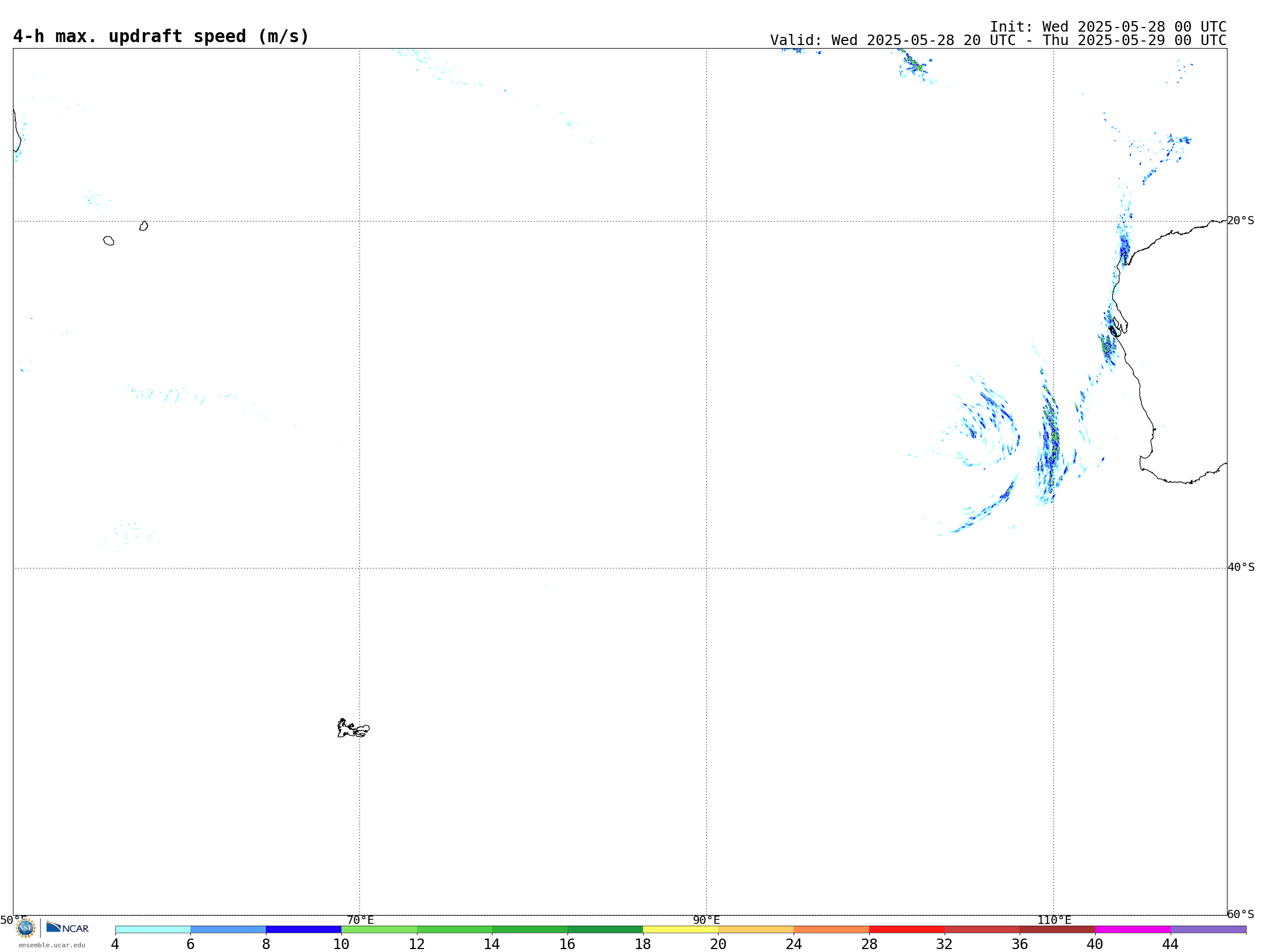Select the magenta 40–44 colorbar segment

(x=1133, y=930)
